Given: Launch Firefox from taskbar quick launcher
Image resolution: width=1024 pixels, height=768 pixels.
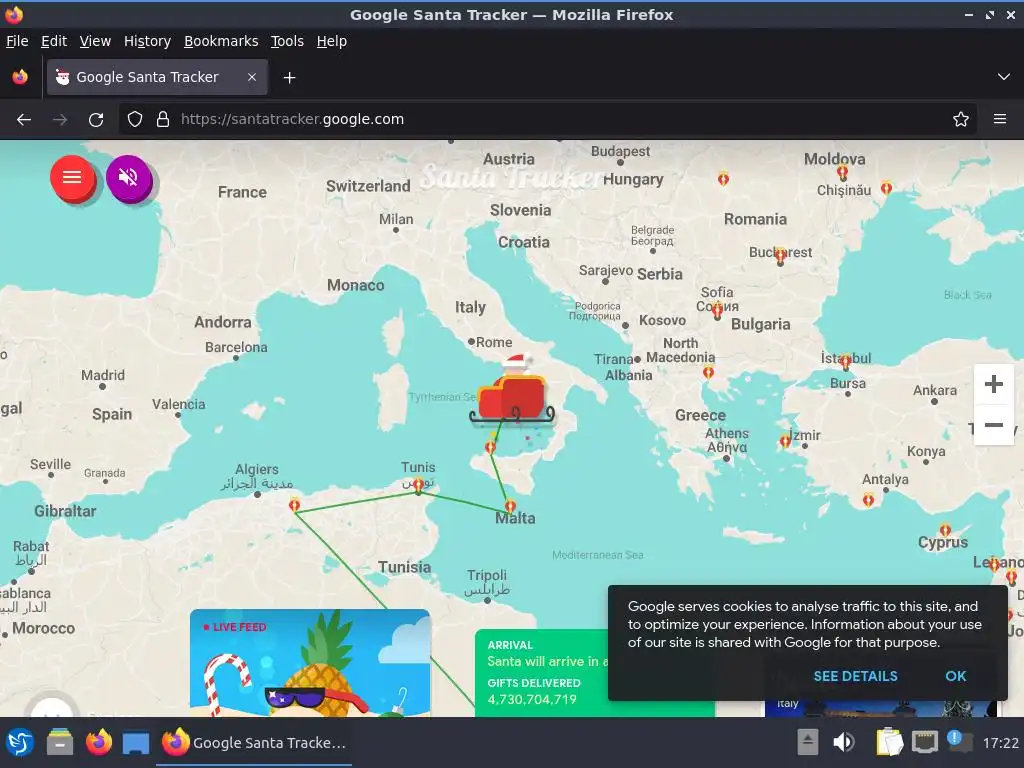Looking at the screenshot, I should [x=99, y=743].
